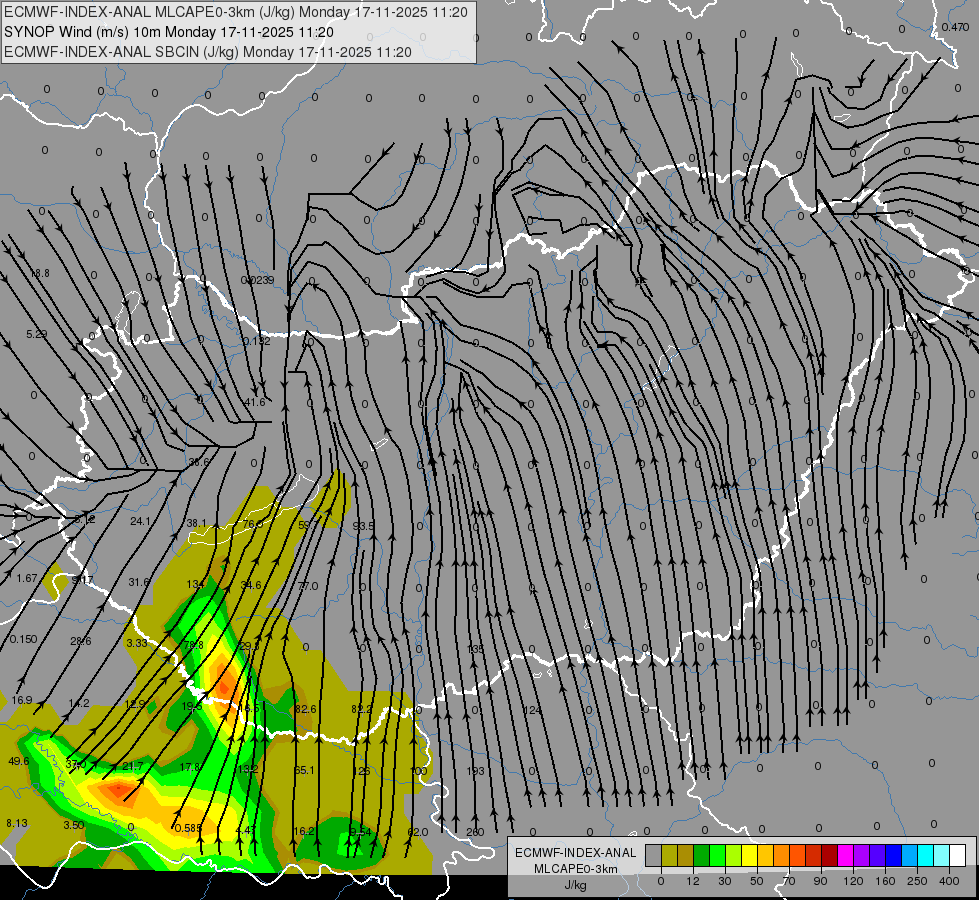Click the red-orange swatch after 70 tick
The image size is (979, 900).
click(x=798, y=855)
